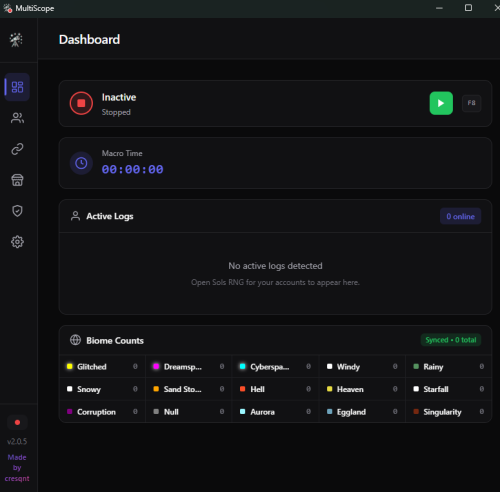
Task: Open the Dashboard grid icon in sidebar
Action: pyautogui.click(x=17, y=87)
